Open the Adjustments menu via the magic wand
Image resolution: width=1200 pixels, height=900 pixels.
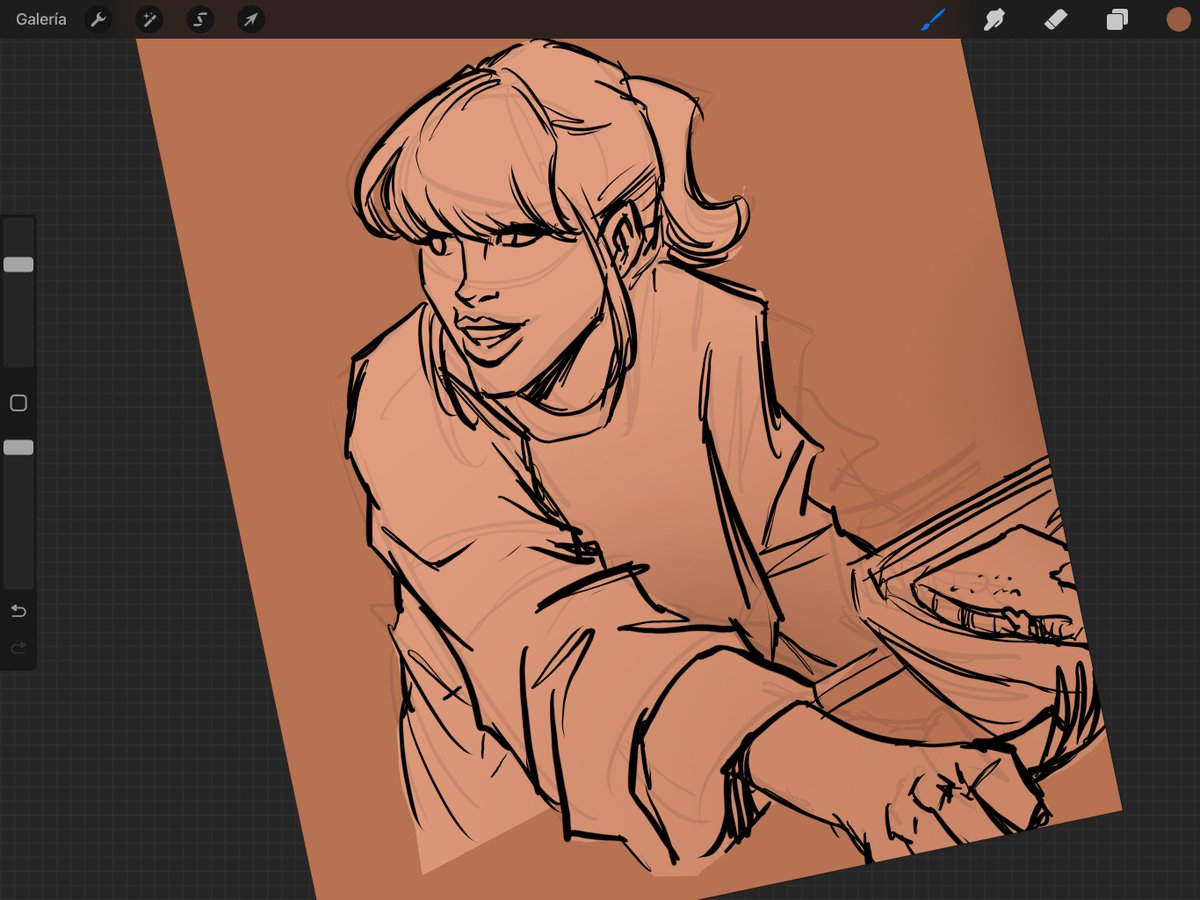click(149, 19)
